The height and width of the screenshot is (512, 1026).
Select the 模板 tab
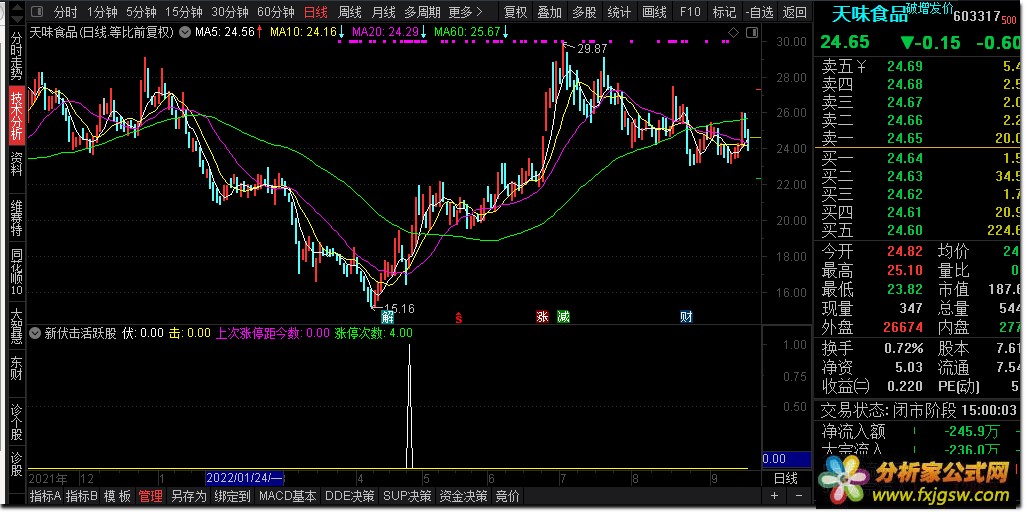click(118, 496)
